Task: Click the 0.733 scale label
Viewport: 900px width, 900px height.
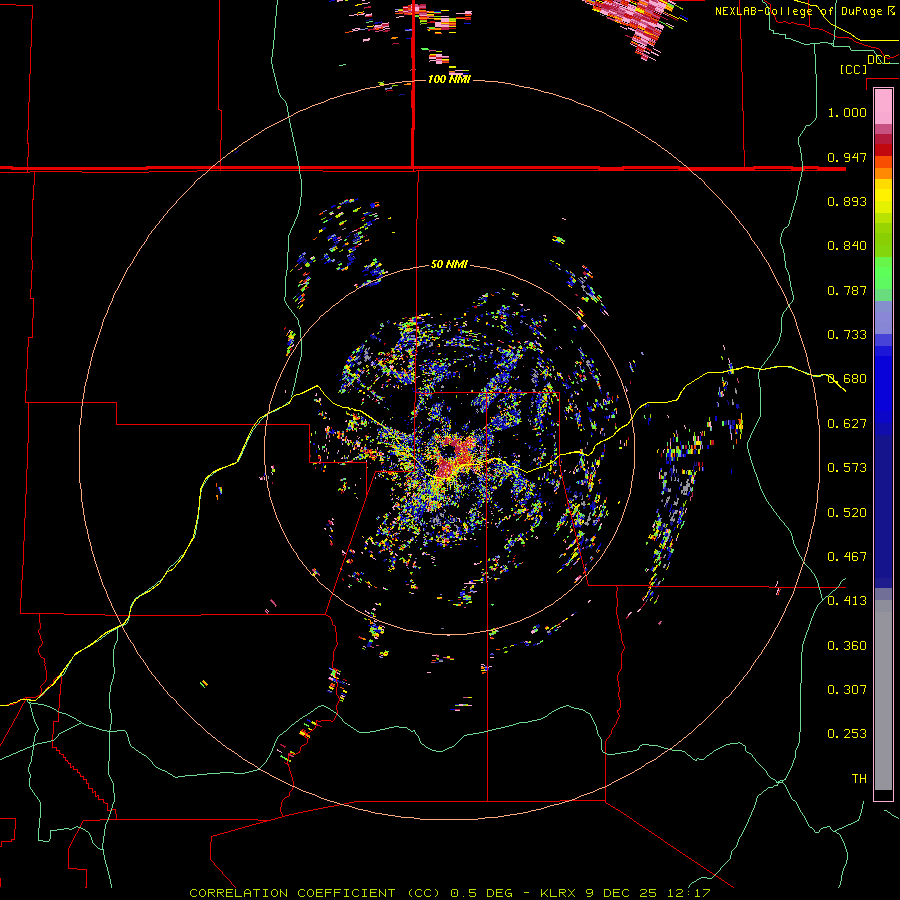Action: [x=847, y=335]
